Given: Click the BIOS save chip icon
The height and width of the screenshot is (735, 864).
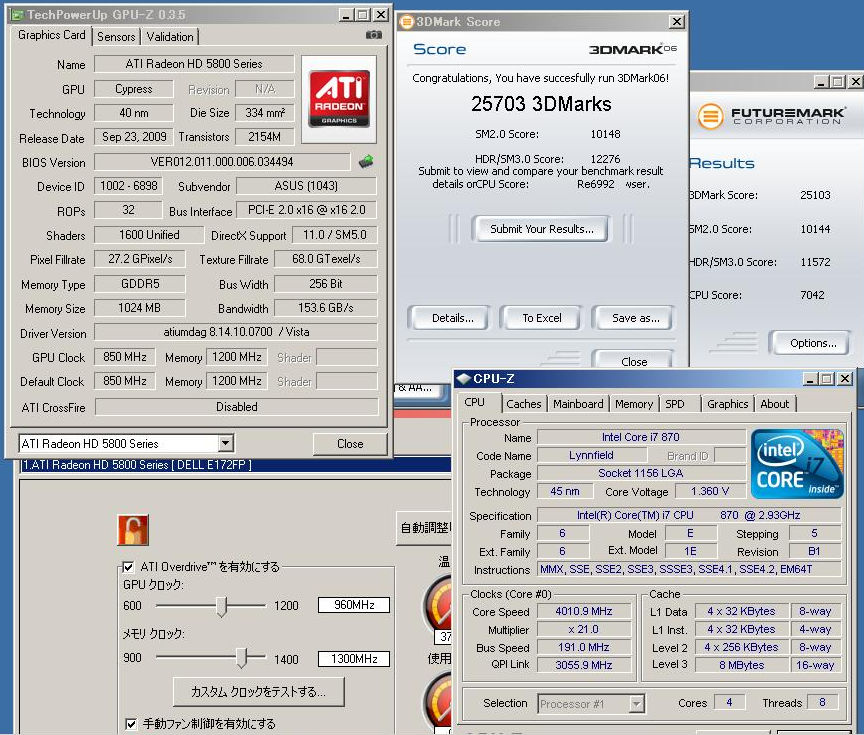Looking at the screenshot, I should [x=366, y=162].
